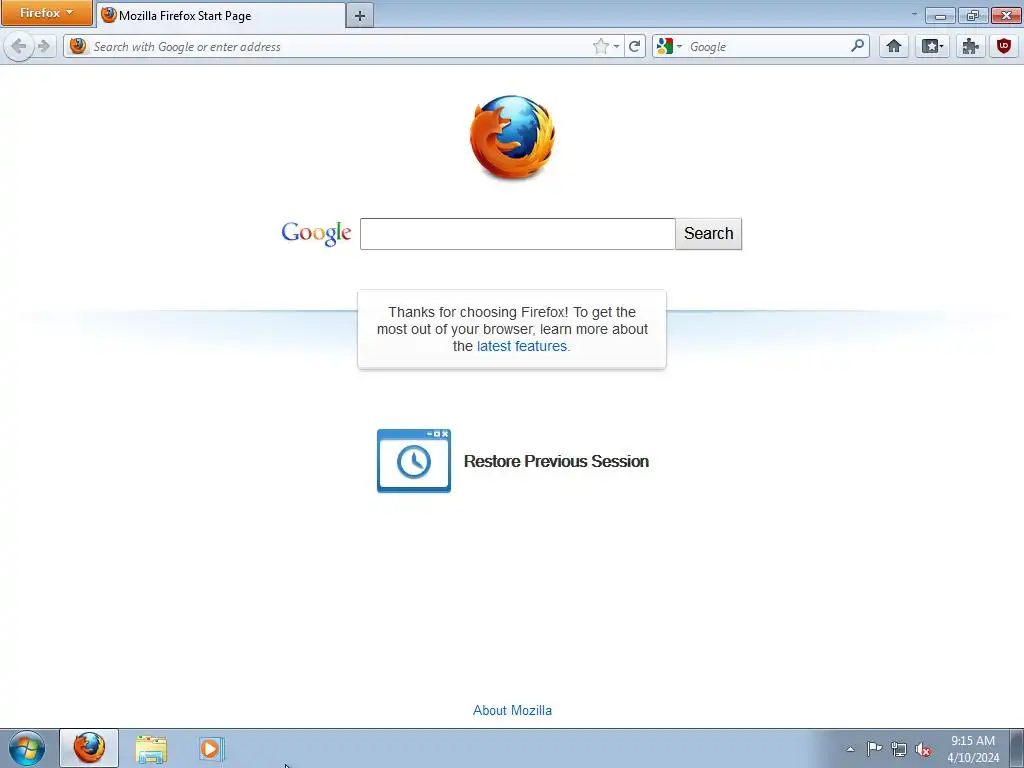Viewport: 1024px width, 768px height.
Task: Open the search engine selector dropdown
Action: pos(669,46)
